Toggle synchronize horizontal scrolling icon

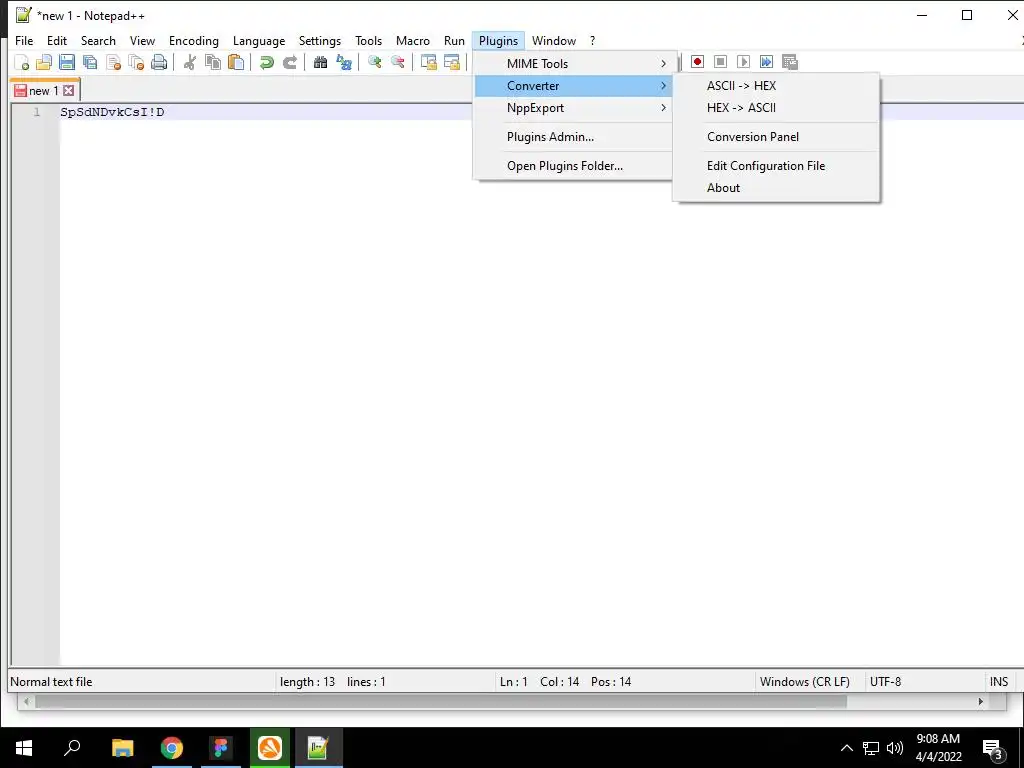(x=451, y=63)
